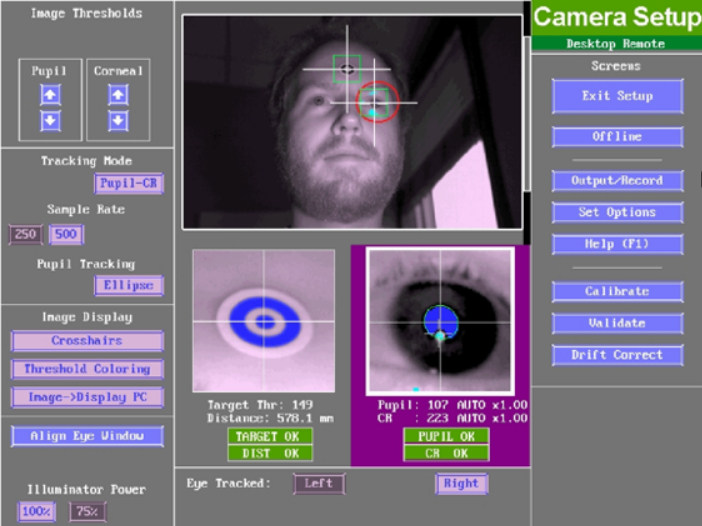Start the Validate procedure
Viewport: 702px width, 526px height.
point(617,323)
